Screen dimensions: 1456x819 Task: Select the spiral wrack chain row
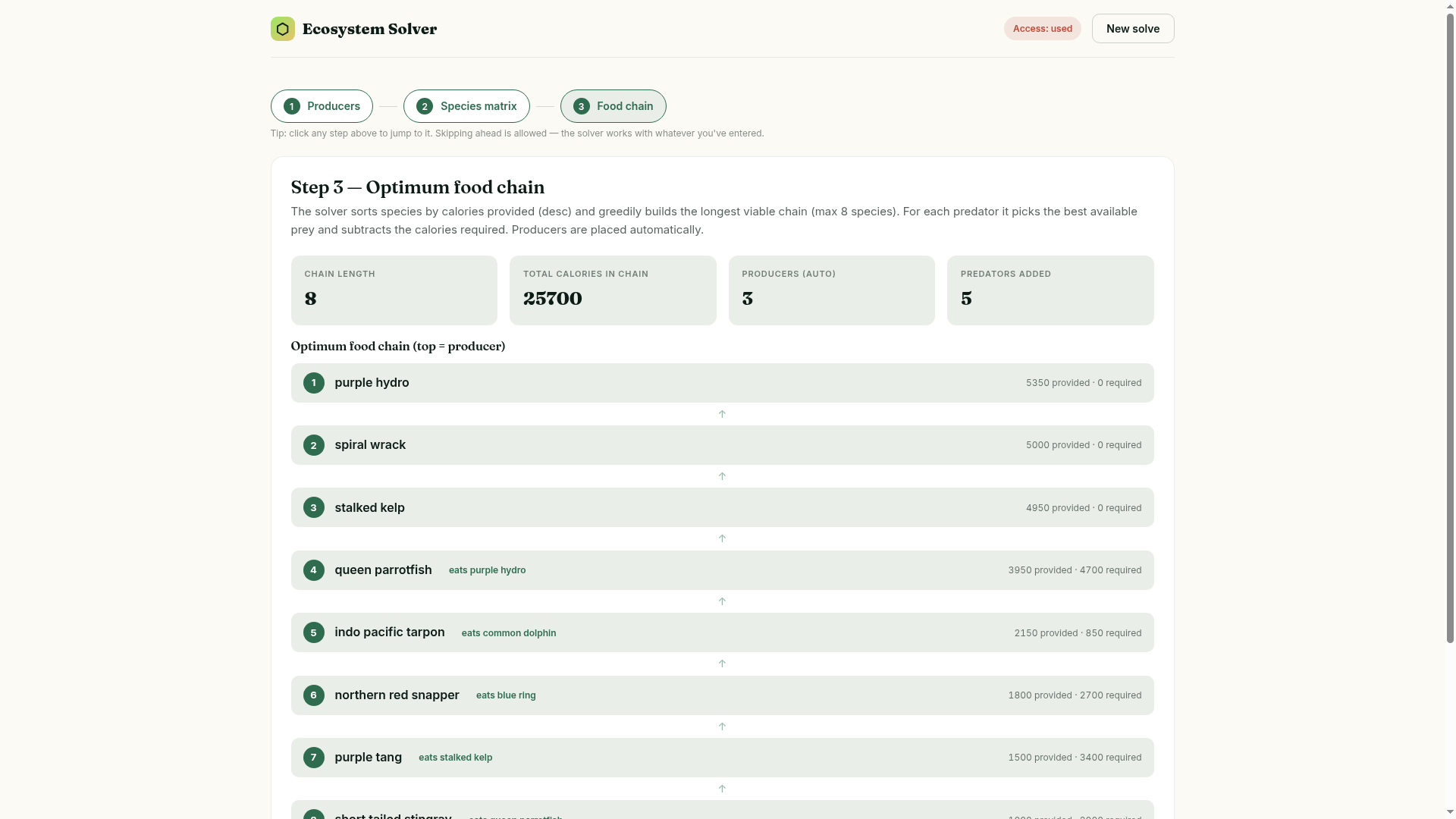coord(722,445)
